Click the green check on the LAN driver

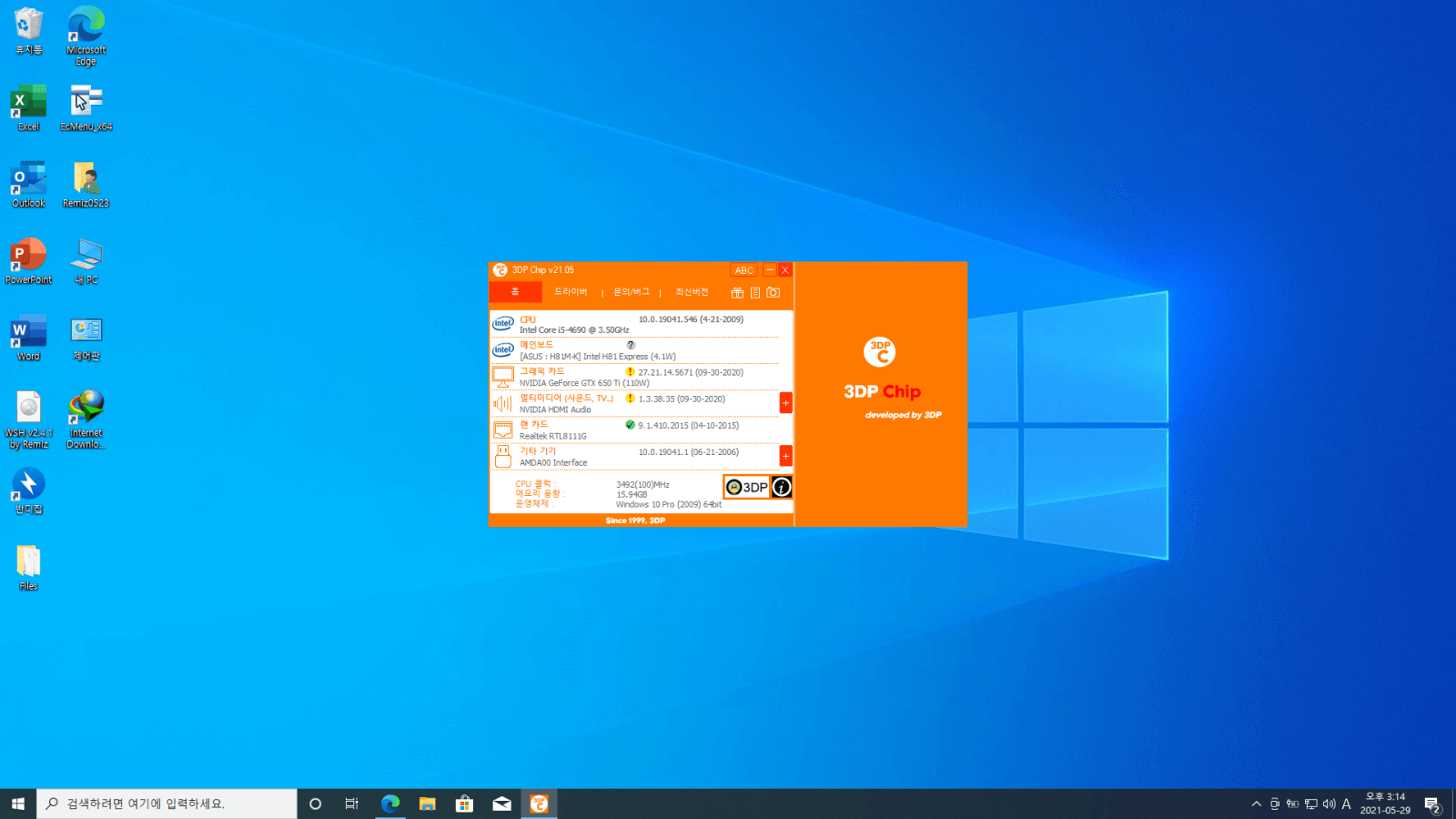pyautogui.click(x=630, y=425)
